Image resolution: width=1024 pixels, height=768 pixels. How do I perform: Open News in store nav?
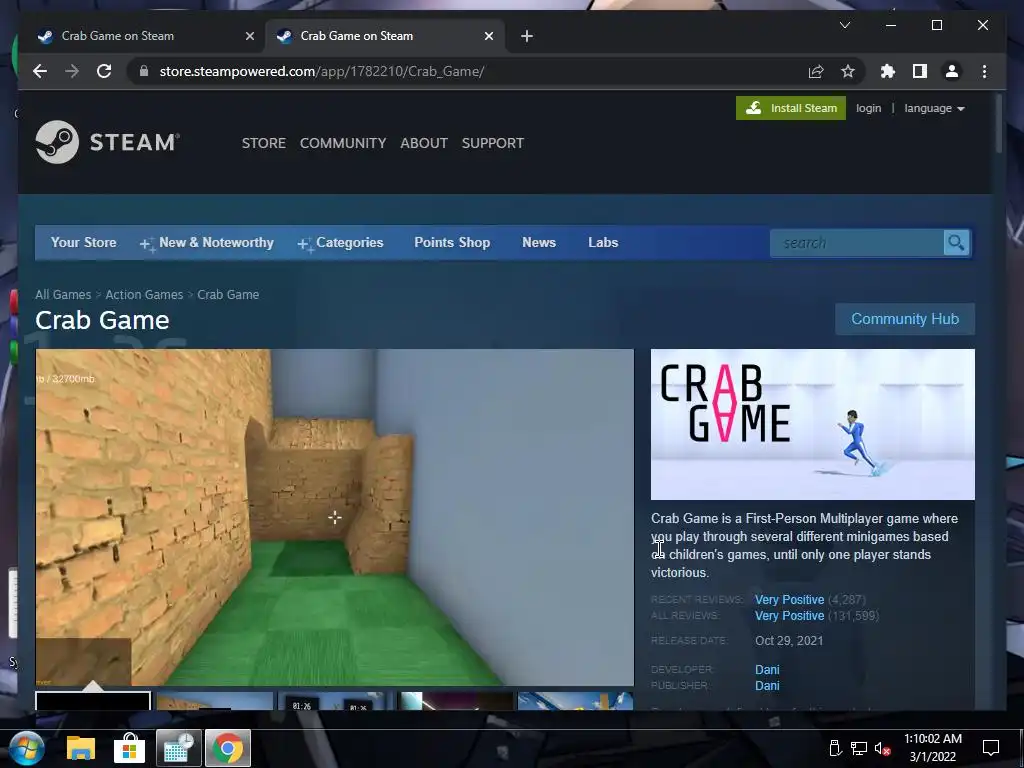coord(539,242)
